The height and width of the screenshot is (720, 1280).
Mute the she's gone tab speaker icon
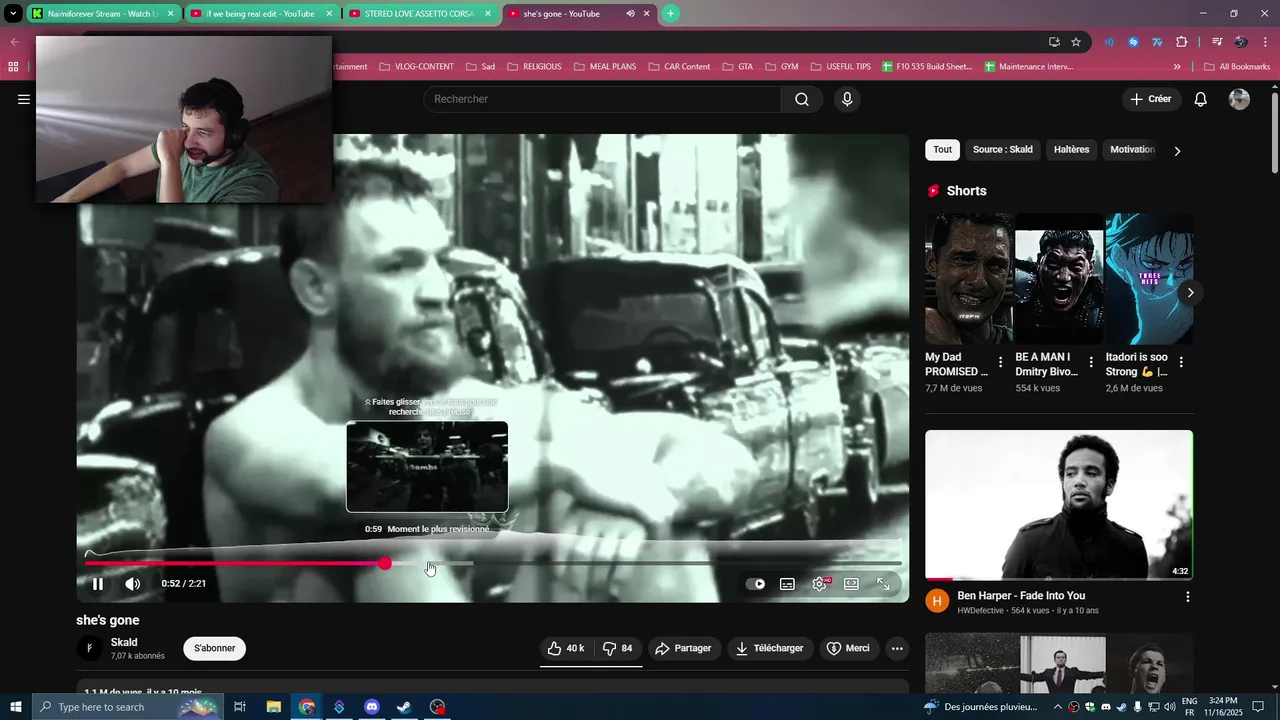(630, 14)
